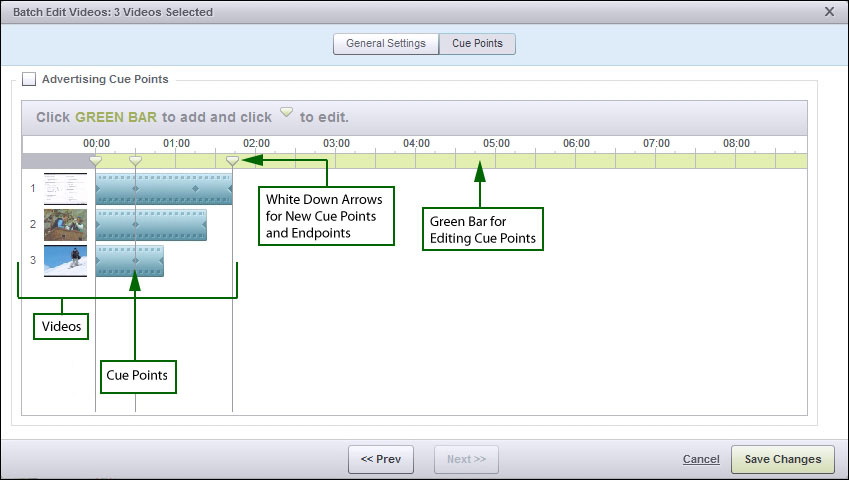The height and width of the screenshot is (480, 849).
Task: Click video 3 blue timeline bar
Action: 130,261
